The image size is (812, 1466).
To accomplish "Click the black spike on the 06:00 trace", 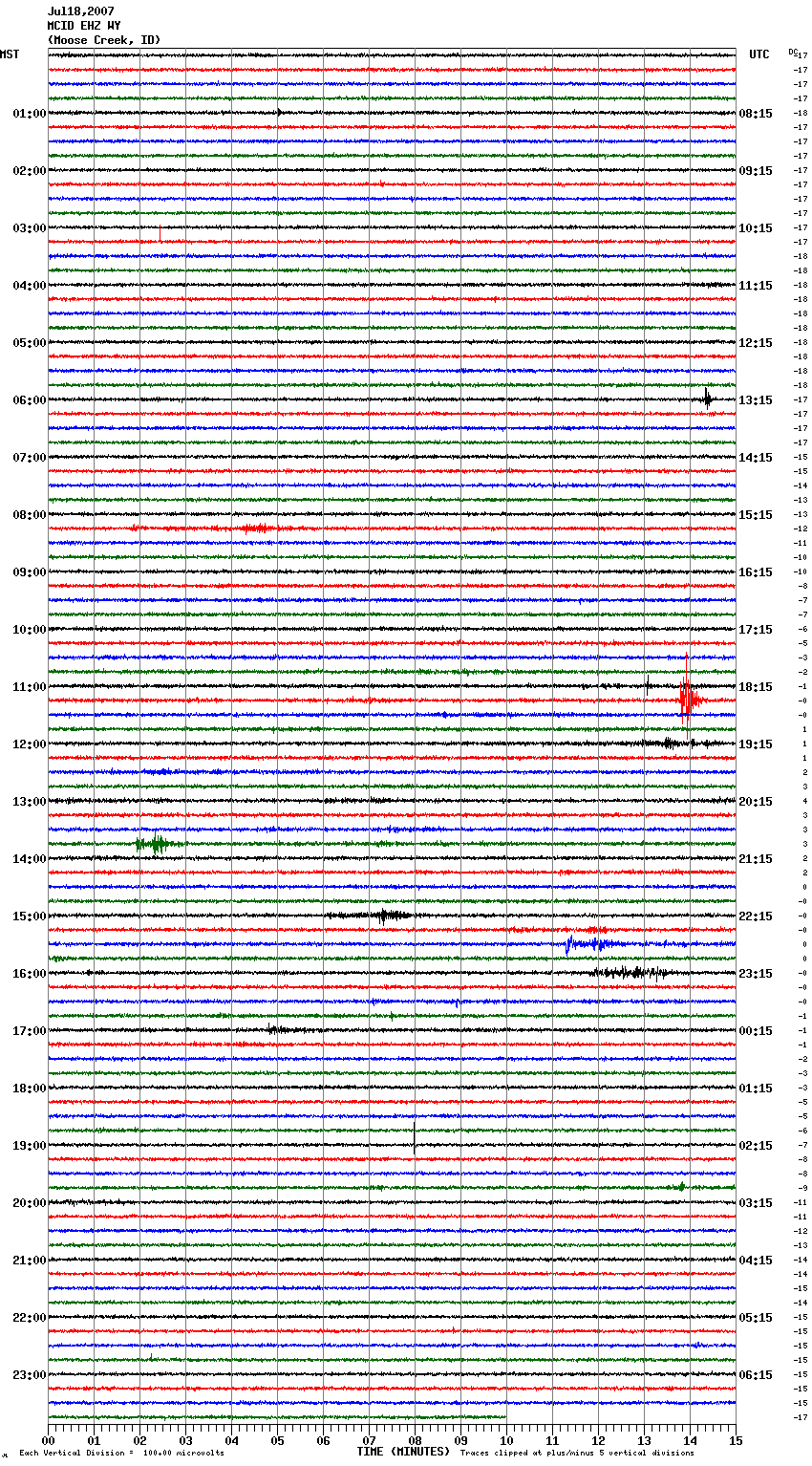I will (708, 399).
